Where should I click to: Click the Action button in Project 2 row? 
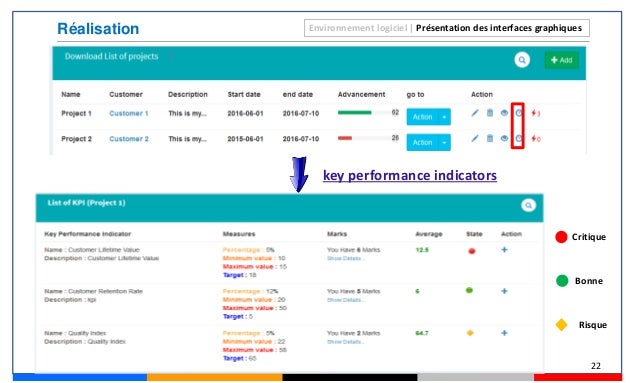422,142
